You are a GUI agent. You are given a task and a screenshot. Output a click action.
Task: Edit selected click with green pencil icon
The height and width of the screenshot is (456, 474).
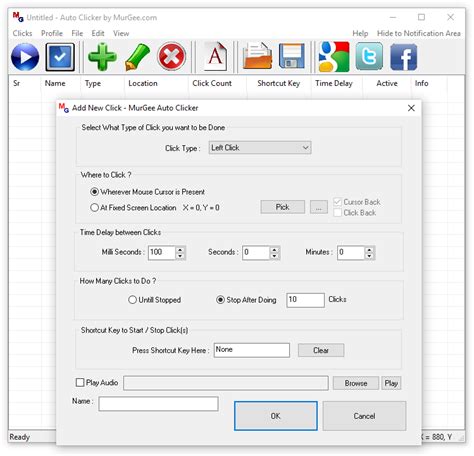click(137, 57)
